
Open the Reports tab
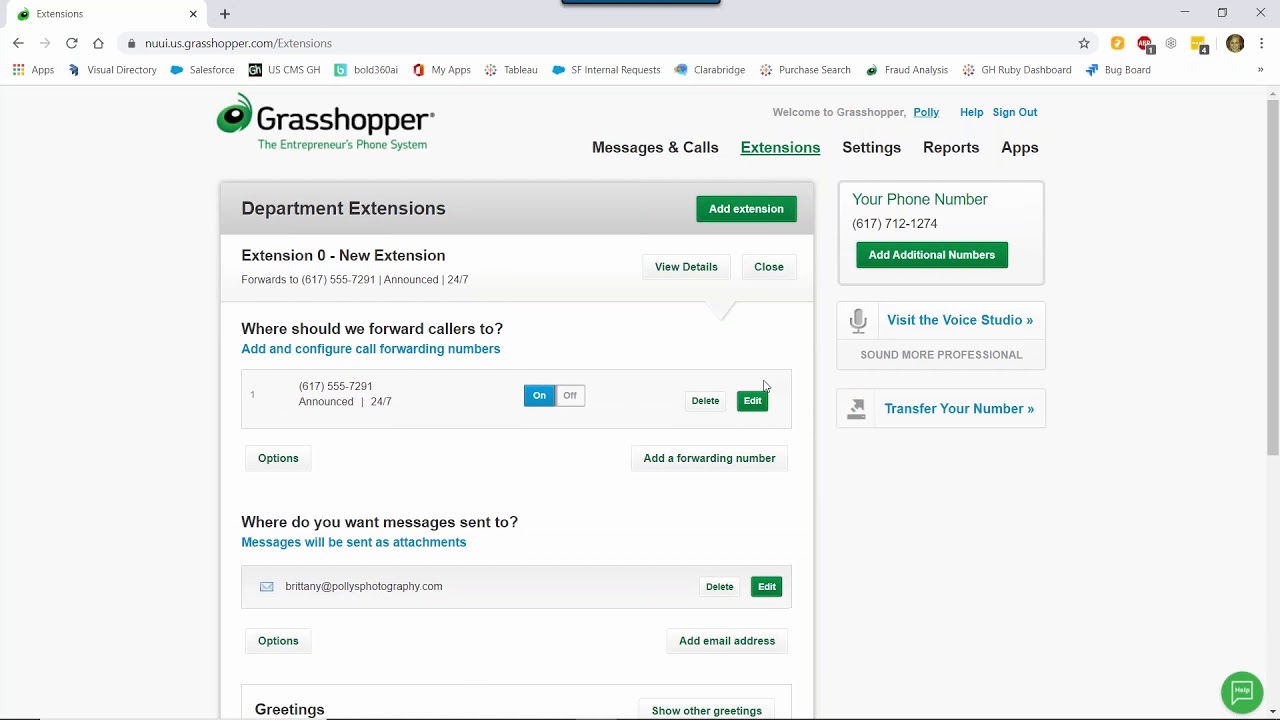point(951,147)
